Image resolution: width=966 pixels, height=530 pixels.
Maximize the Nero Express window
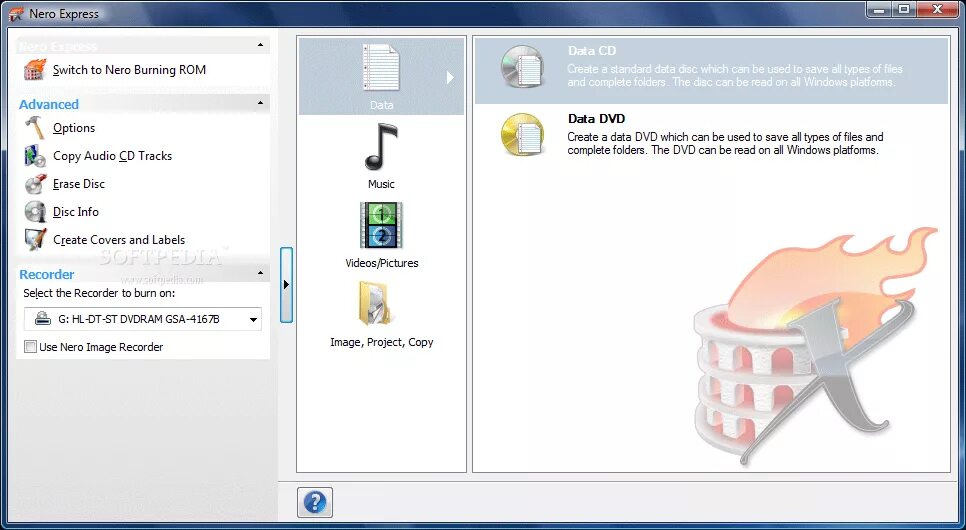coord(904,9)
